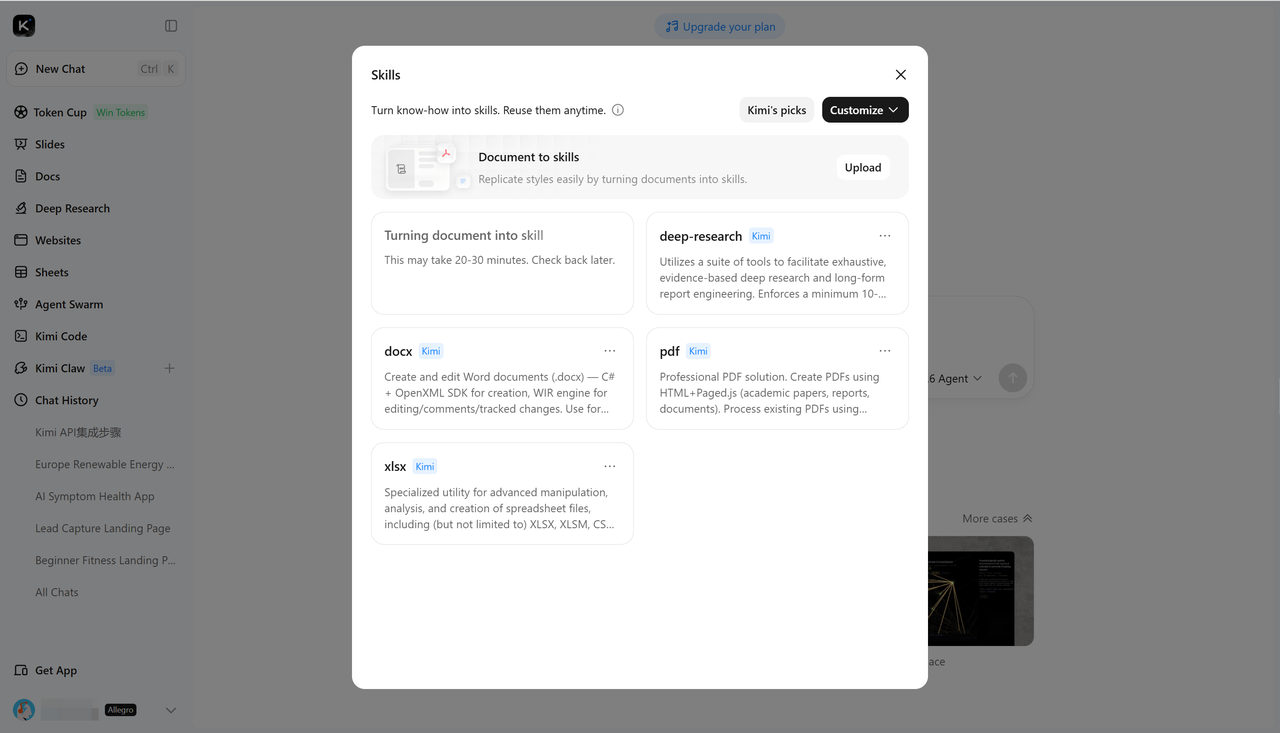Click the Agent Swarm sidebar icon
Screen dimensions: 1280x733
[x=21, y=304]
